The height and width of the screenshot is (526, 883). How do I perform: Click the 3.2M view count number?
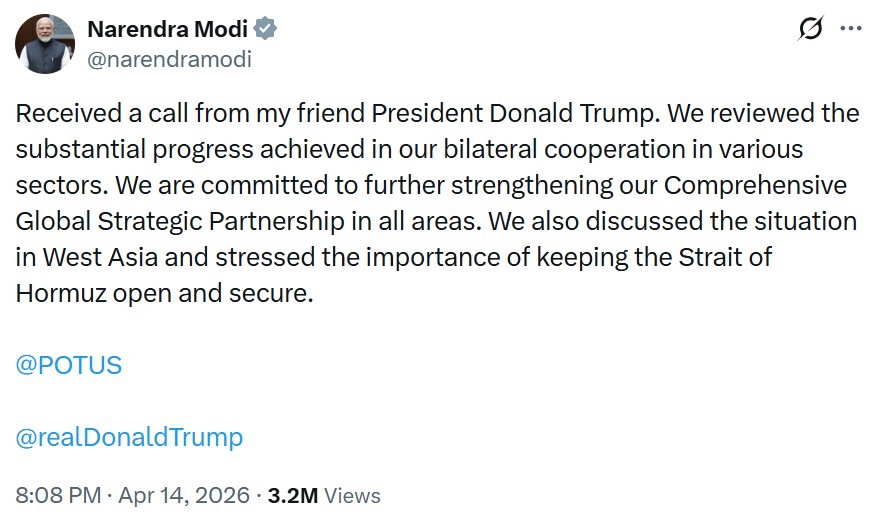pos(295,495)
